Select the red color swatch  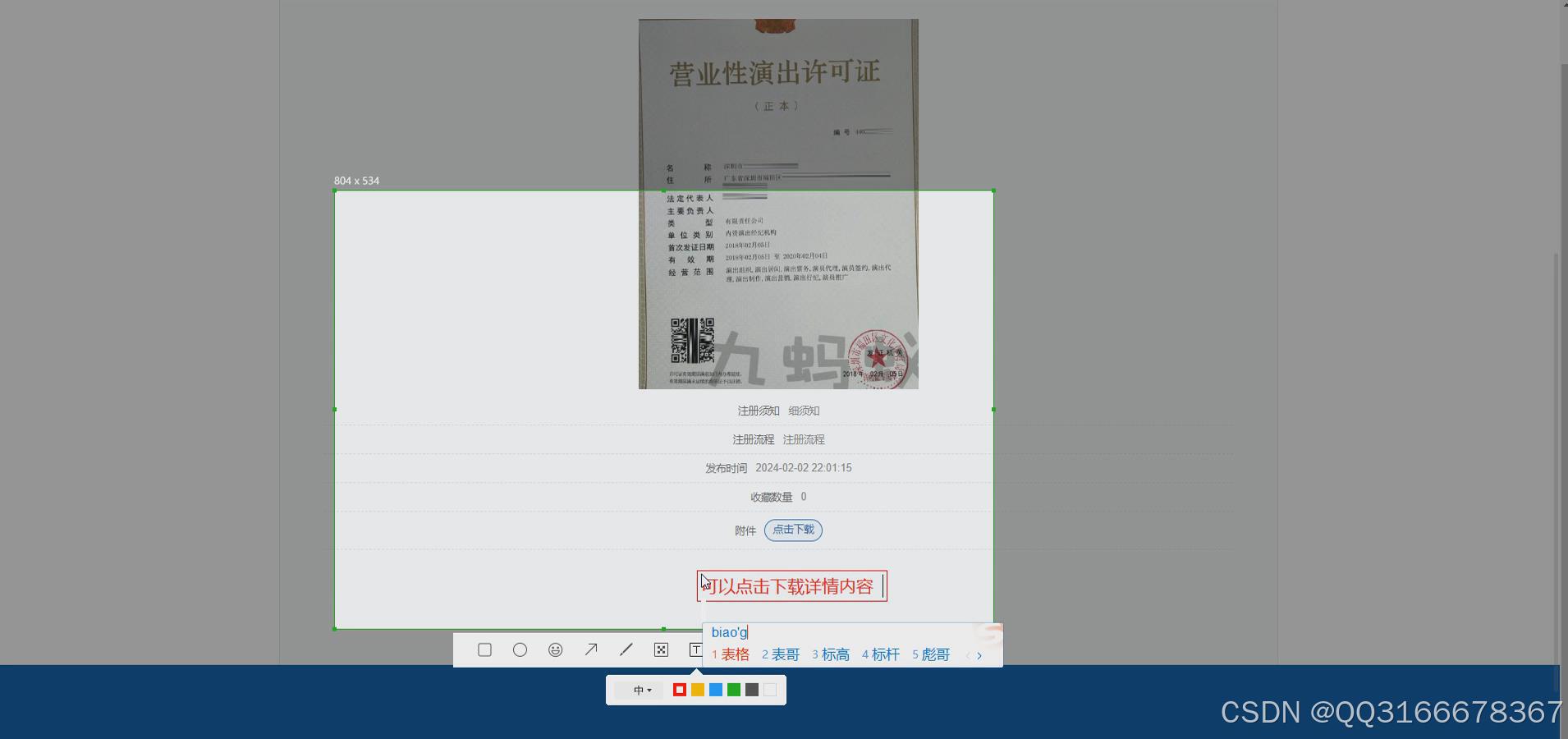click(x=679, y=690)
